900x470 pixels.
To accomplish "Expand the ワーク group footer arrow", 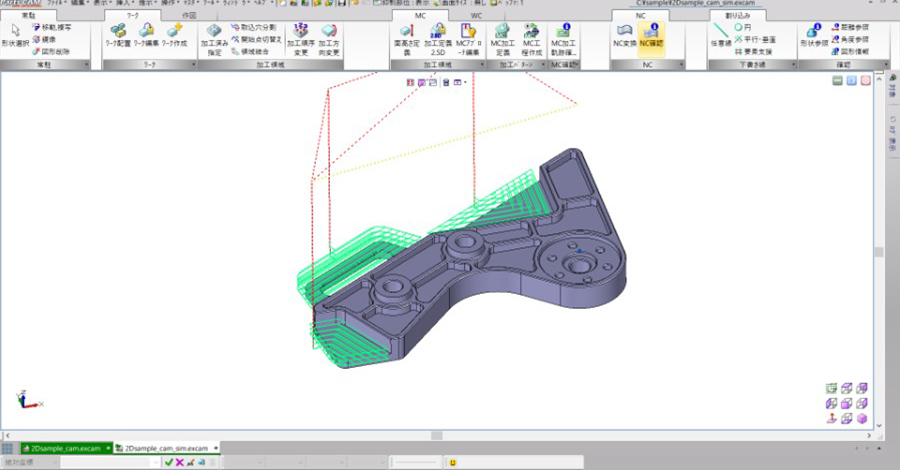I will 193,65.
